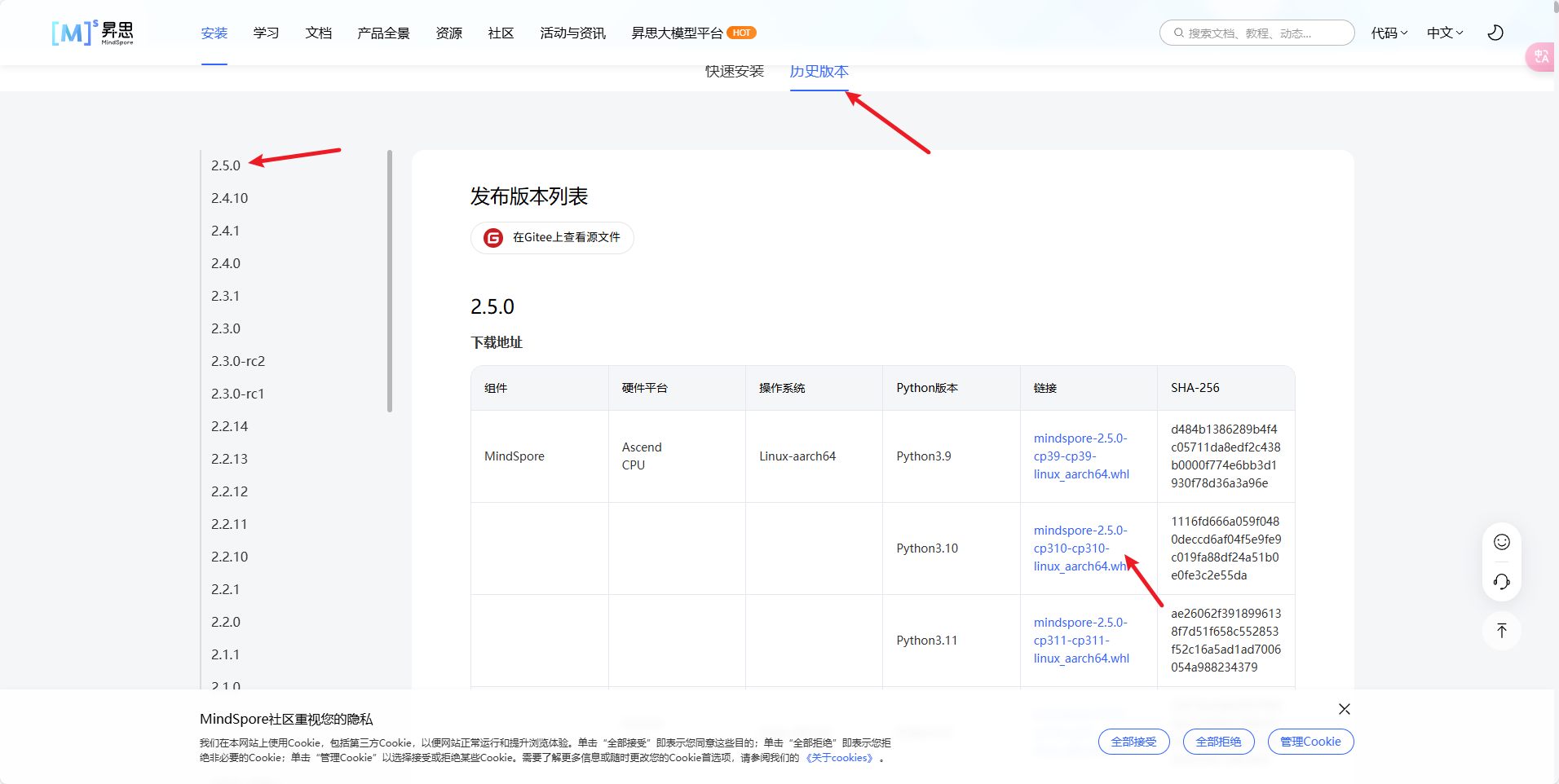Open the 活动与资讯 menu item
Image resolution: width=1559 pixels, height=784 pixels.
[573, 33]
